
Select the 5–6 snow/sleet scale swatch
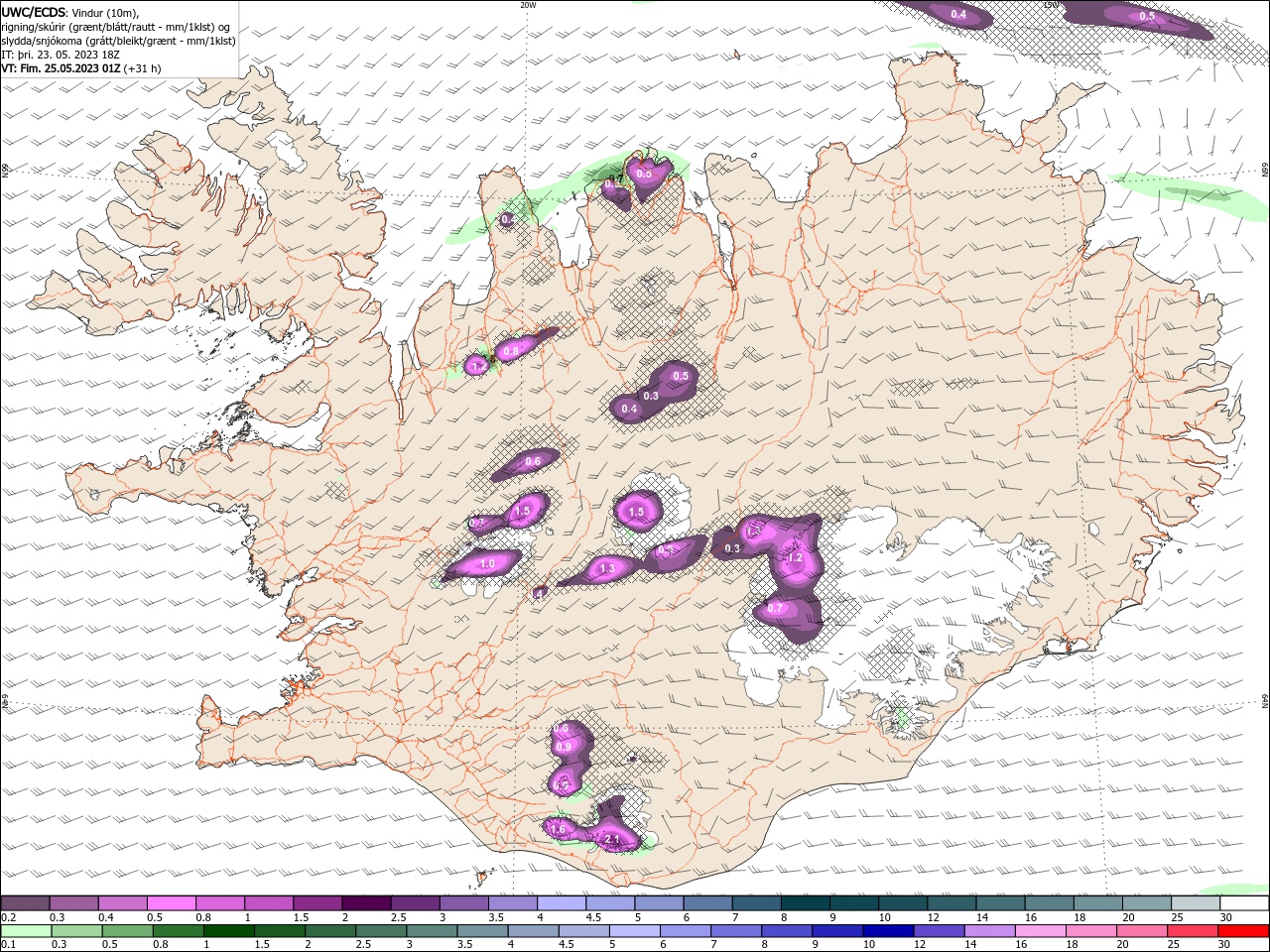click(x=658, y=903)
